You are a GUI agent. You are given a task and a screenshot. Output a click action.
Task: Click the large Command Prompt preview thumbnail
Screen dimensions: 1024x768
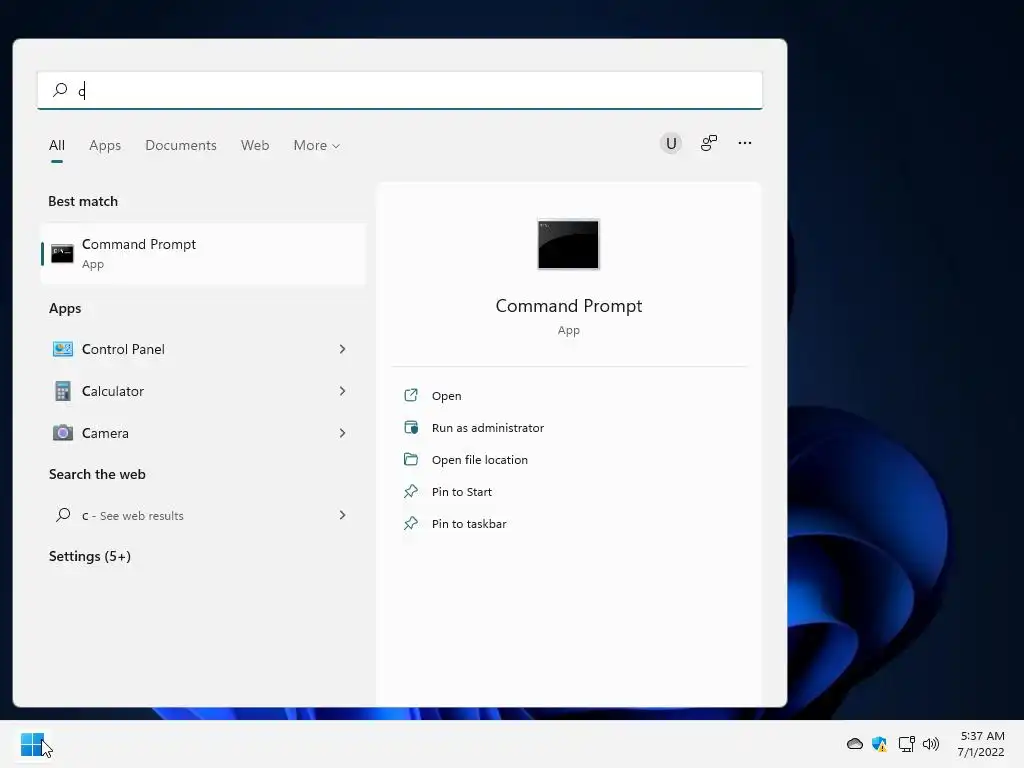568,244
